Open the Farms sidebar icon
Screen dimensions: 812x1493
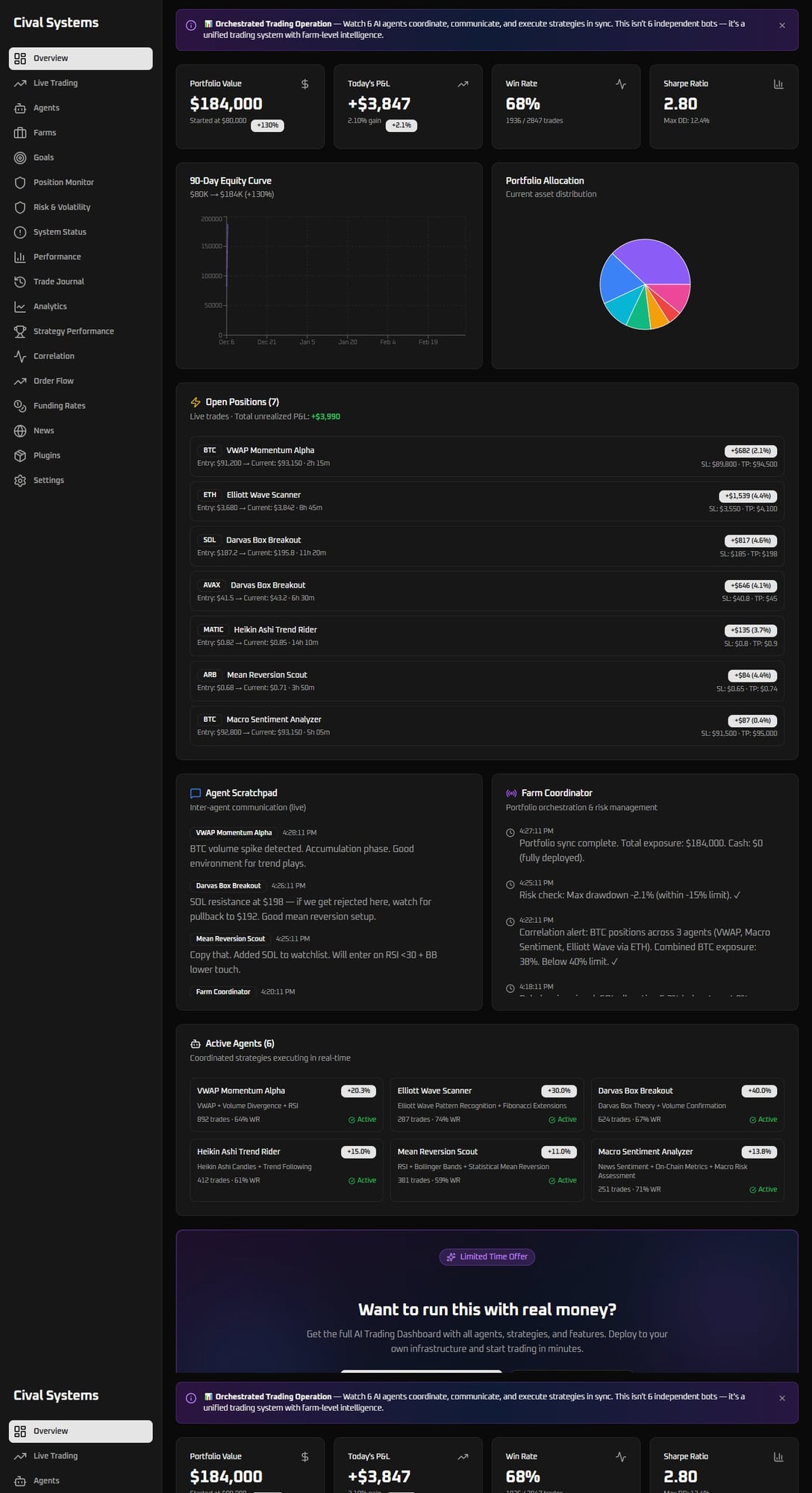tap(20, 133)
